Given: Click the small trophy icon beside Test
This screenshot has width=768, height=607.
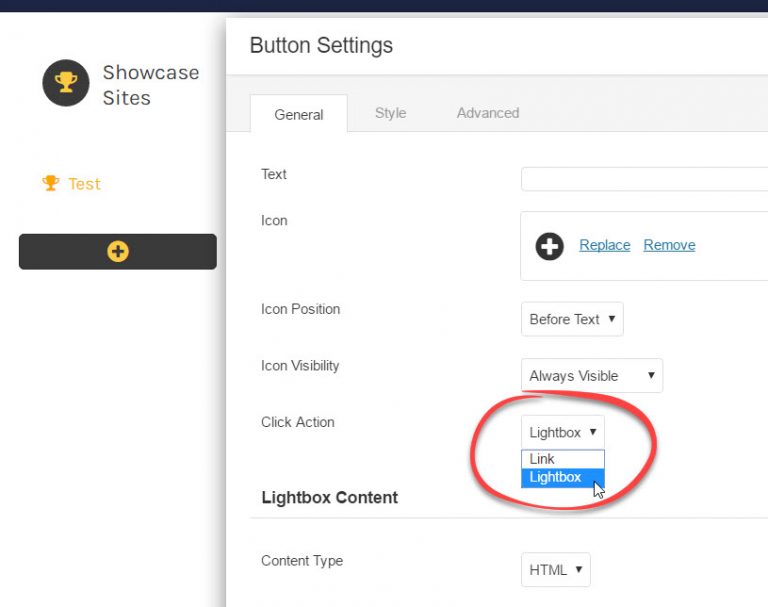Looking at the screenshot, I should point(50,183).
